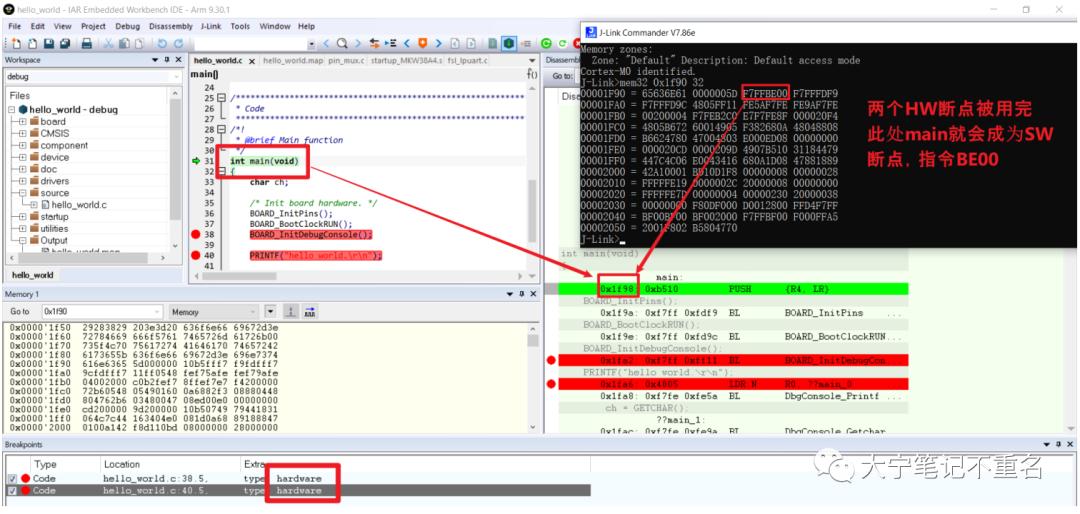Click the Print icon in the toolbar
Image resolution: width=1080 pixels, height=514 pixels.
coord(87,43)
